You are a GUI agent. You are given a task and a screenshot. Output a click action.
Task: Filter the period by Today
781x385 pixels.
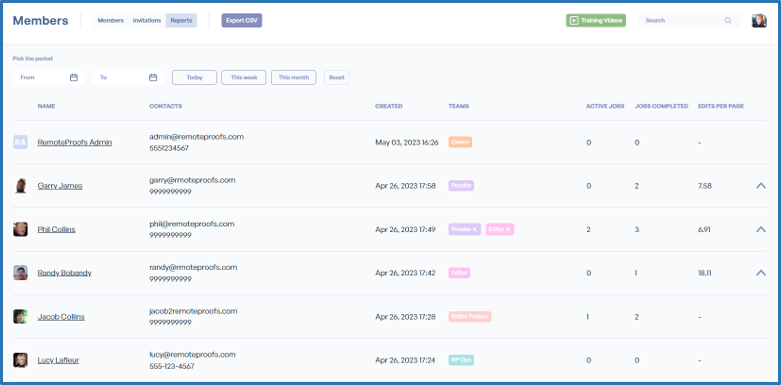pos(194,78)
